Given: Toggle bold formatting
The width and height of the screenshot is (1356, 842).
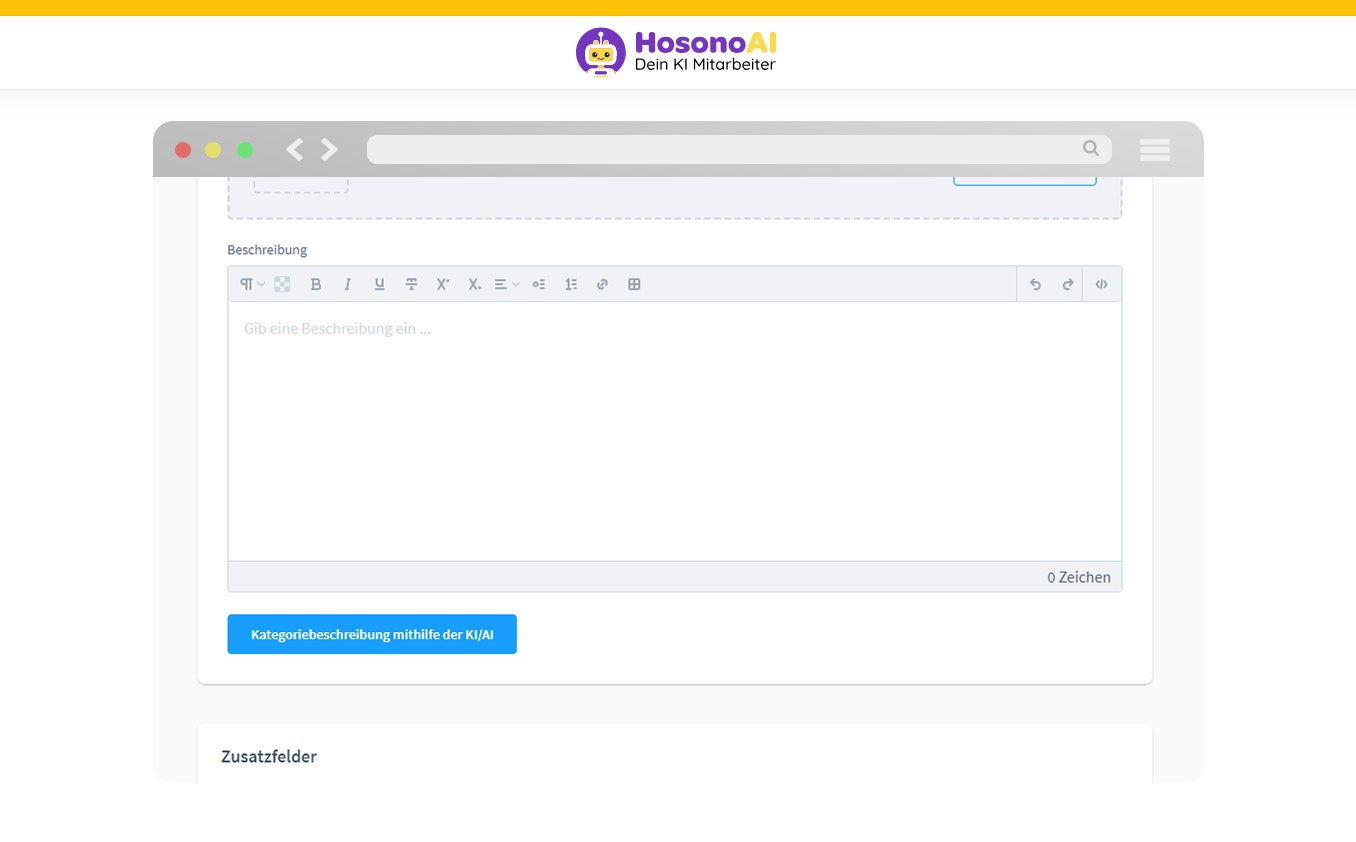Looking at the screenshot, I should pyautogui.click(x=316, y=284).
